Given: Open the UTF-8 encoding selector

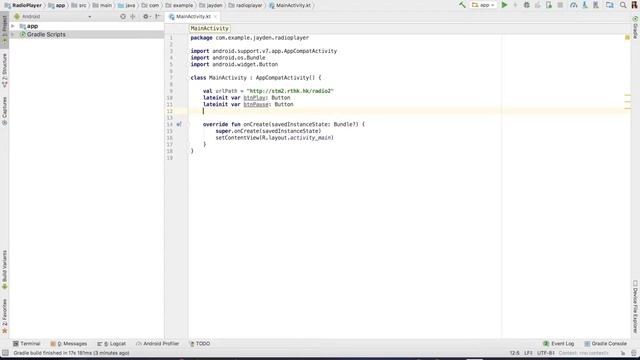Looking at the screenshot, I should point(546,353).
